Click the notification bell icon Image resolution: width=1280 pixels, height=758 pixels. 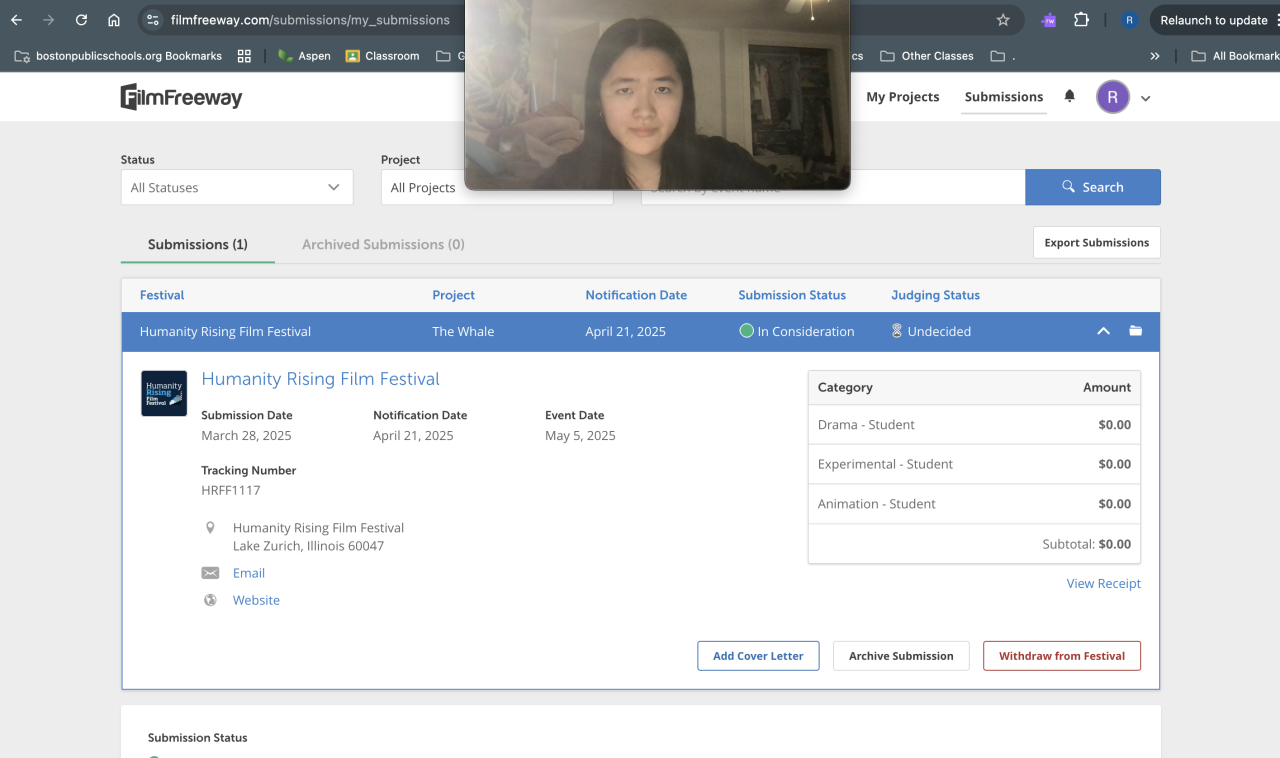[1069, 96]
